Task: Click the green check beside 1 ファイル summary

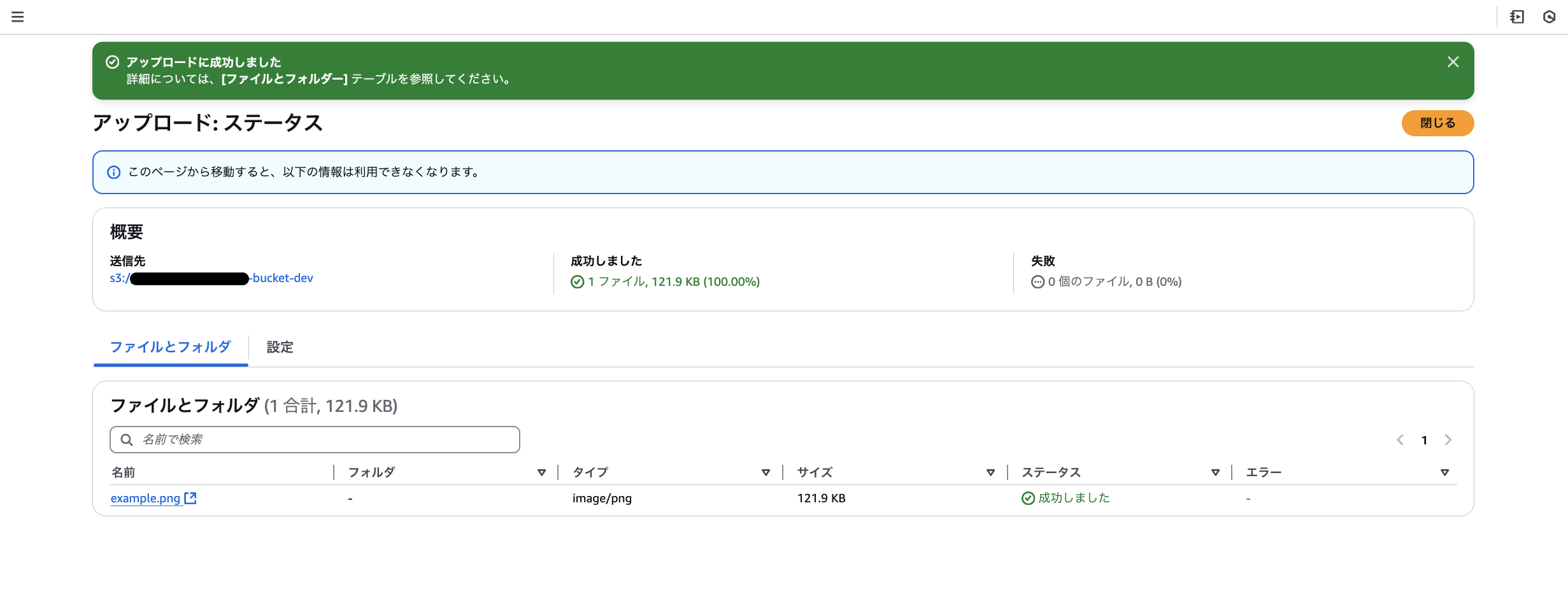Action: [577, 281]
